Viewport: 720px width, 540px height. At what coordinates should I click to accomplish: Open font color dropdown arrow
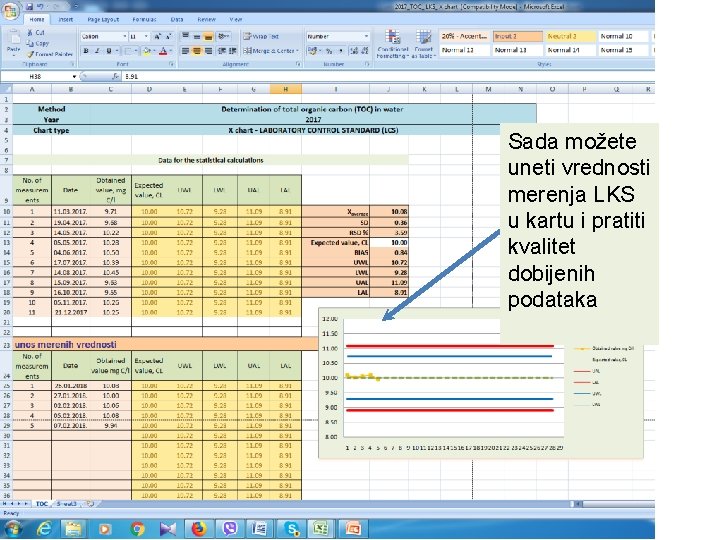pyautogui.click(x=170, y=51)
